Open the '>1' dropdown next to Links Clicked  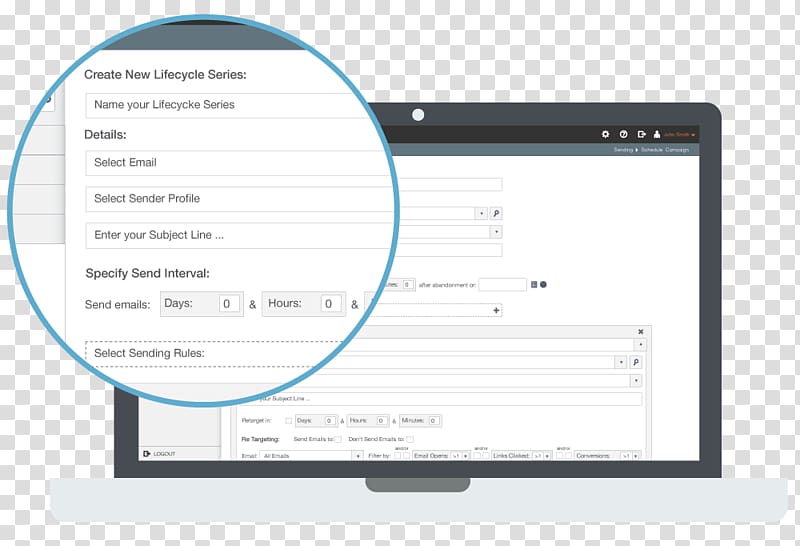(x=541, y=456)
